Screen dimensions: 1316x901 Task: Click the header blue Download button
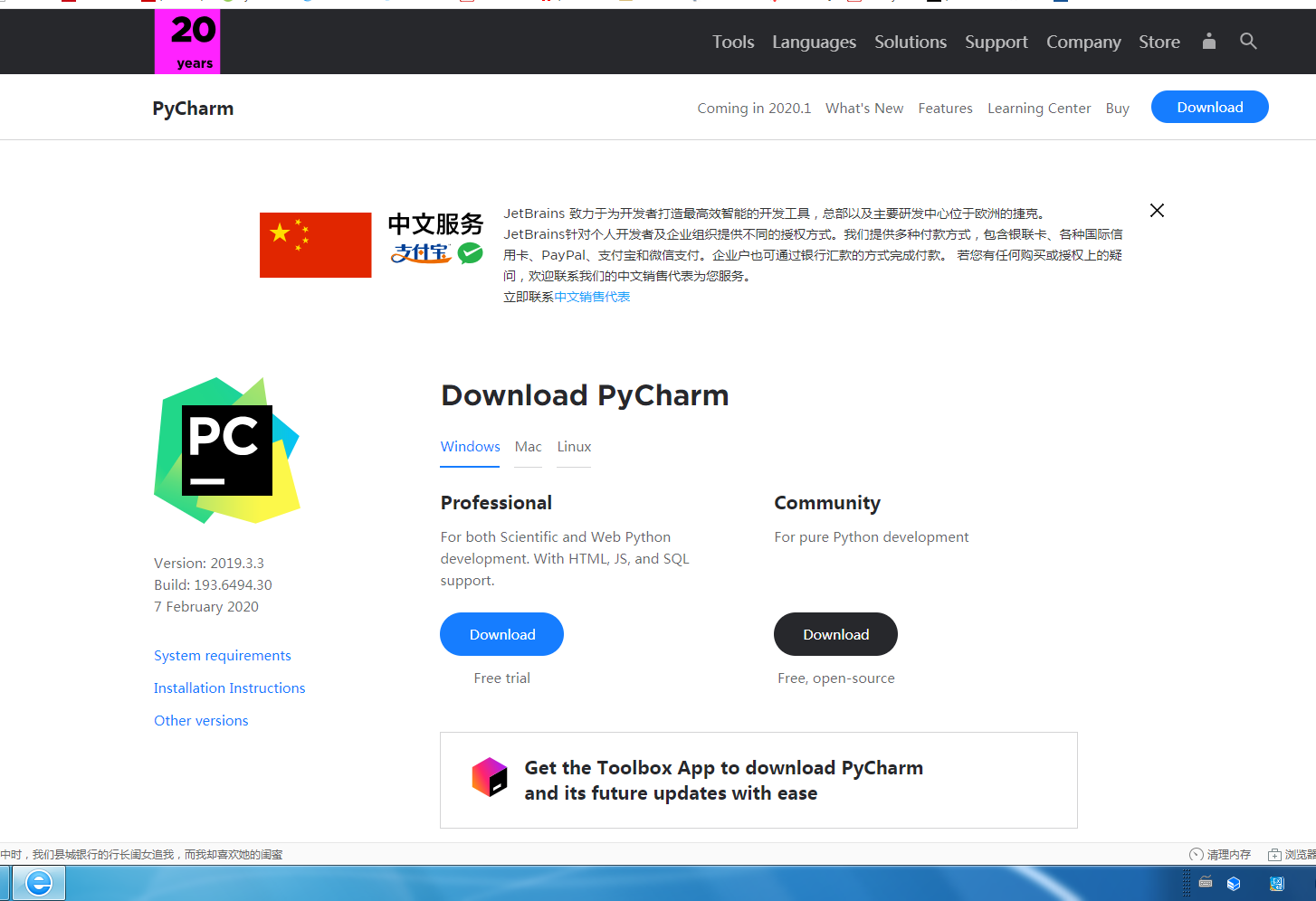[x=1210, y=107]
